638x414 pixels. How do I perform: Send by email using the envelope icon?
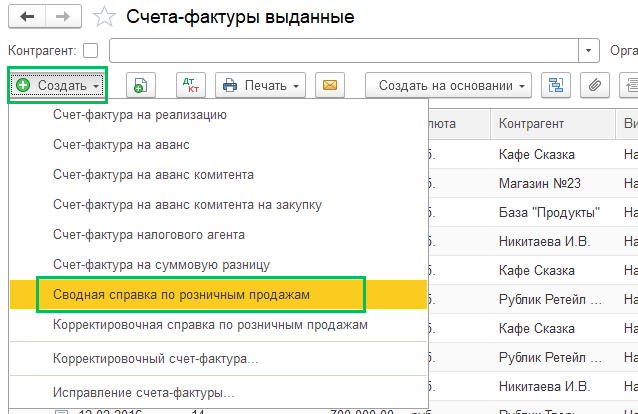coord(330,85)
